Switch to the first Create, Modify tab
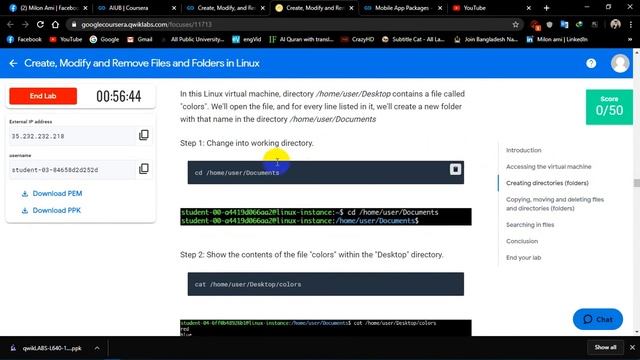 (x=225, y=8)
